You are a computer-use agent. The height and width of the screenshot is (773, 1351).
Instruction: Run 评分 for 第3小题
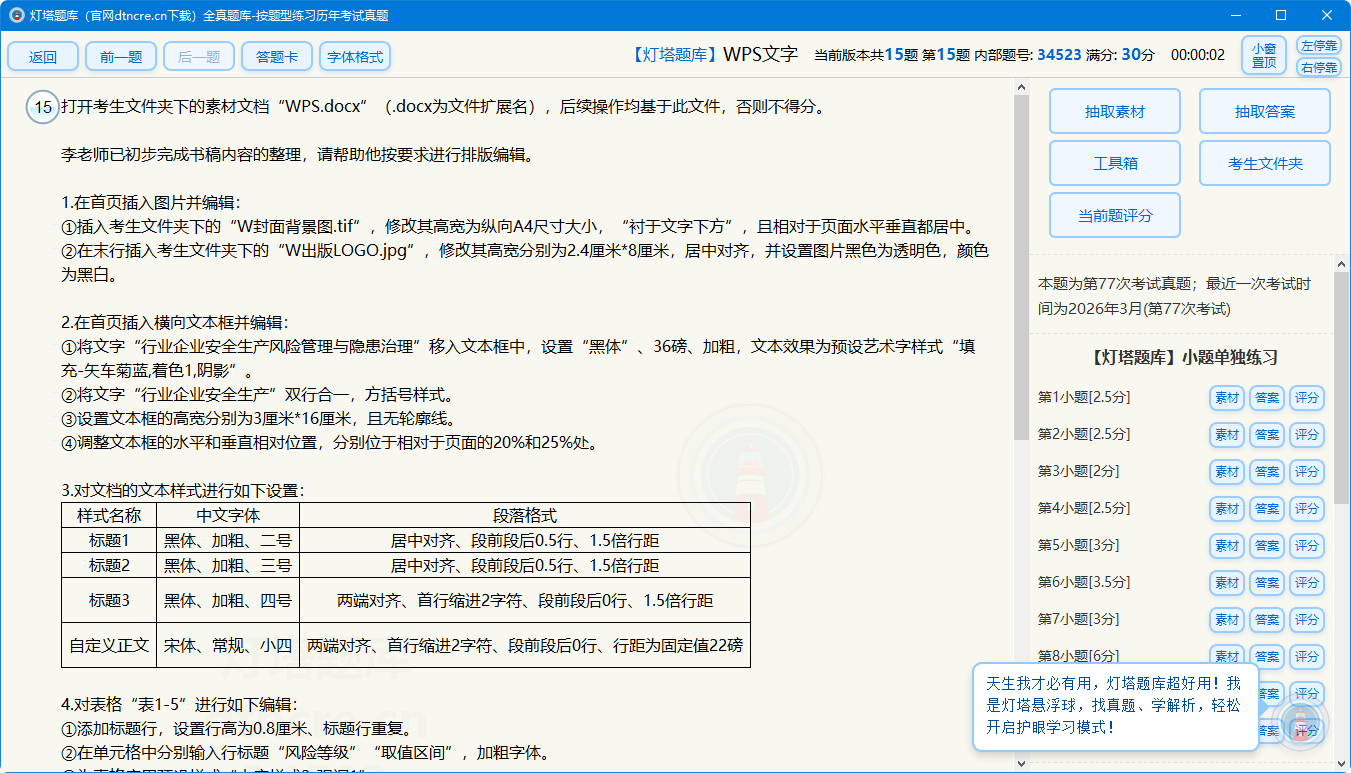point(1307,472)
